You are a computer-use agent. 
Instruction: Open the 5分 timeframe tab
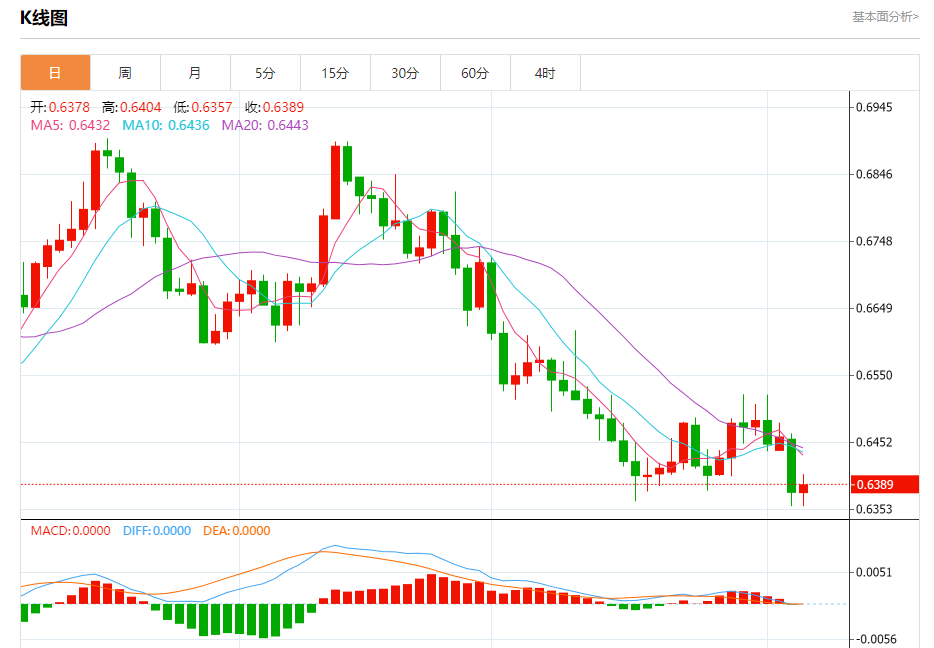point(265,73)
